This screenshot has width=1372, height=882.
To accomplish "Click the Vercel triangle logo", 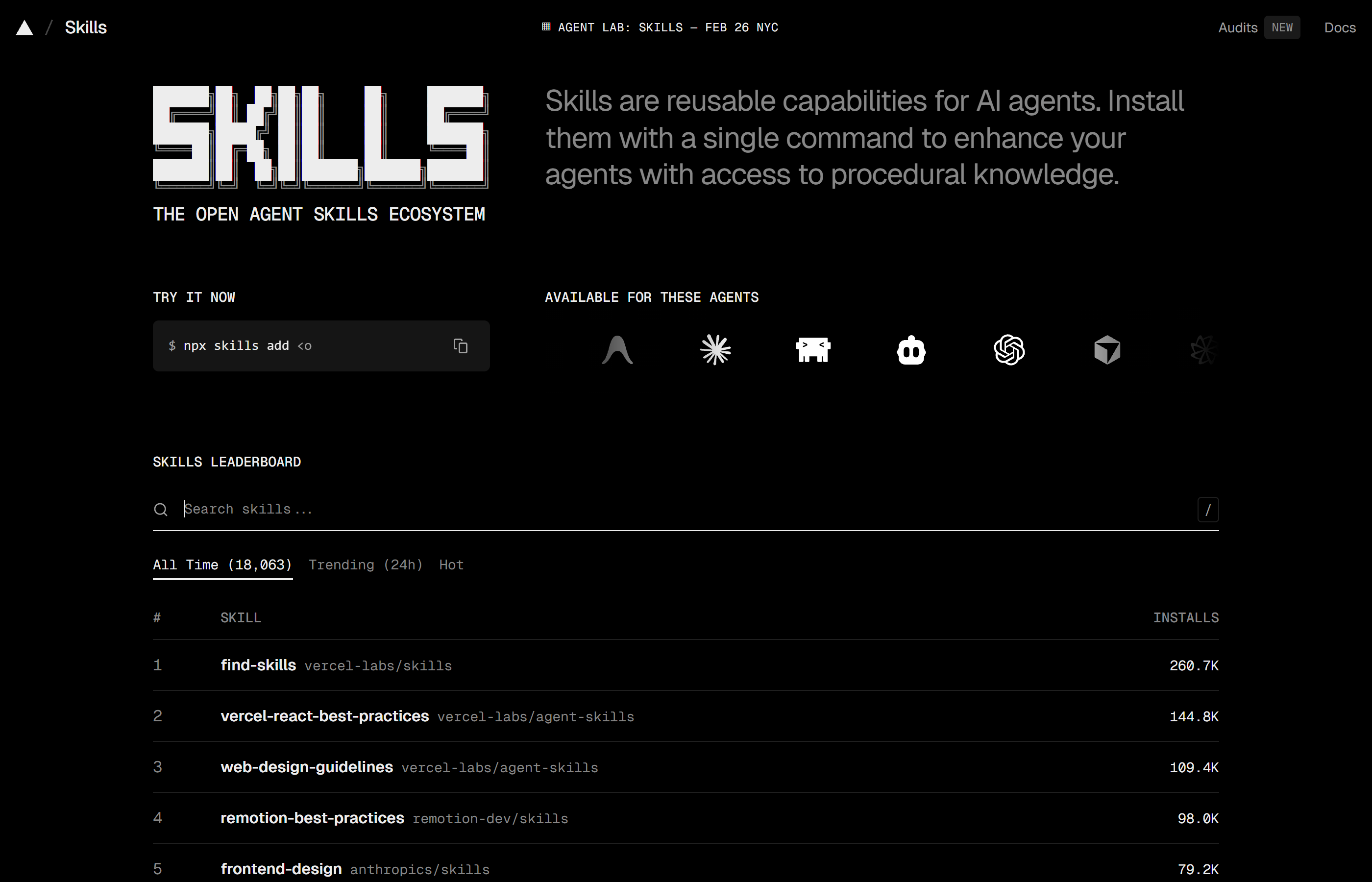I will tap(24, 27).
